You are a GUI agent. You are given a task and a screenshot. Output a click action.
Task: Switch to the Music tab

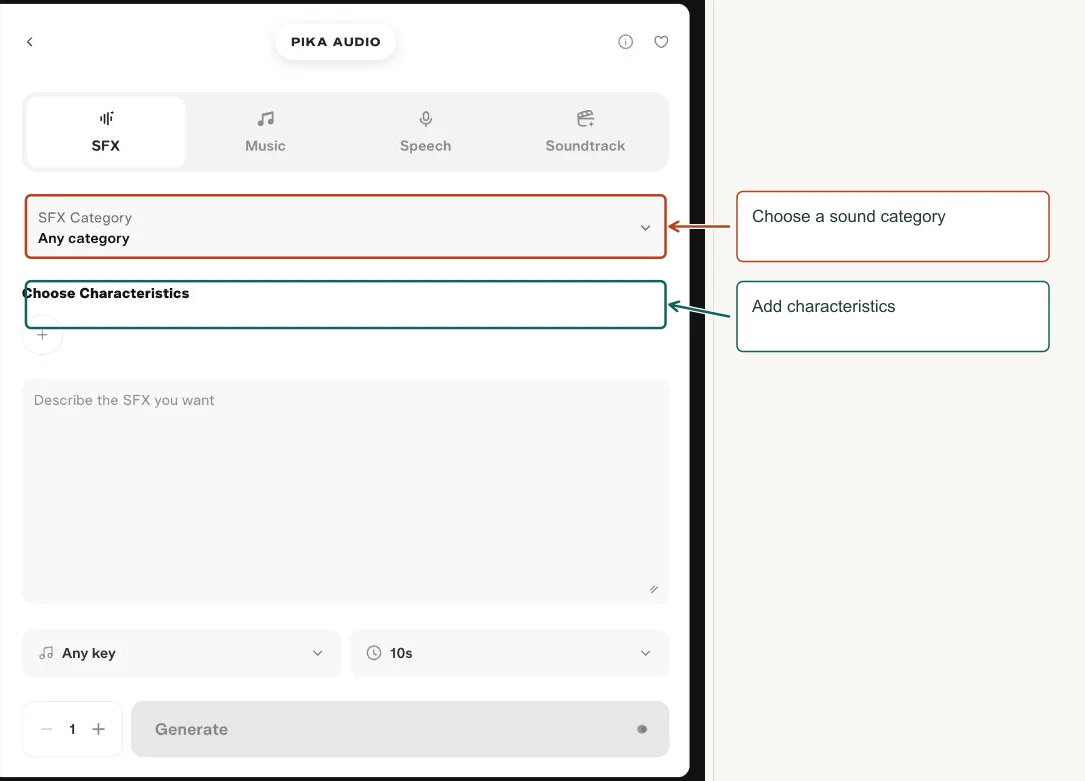pos(266,131)
